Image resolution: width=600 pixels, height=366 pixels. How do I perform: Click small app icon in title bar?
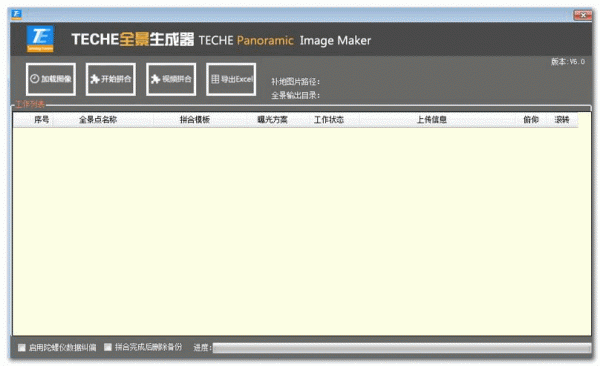16,15
